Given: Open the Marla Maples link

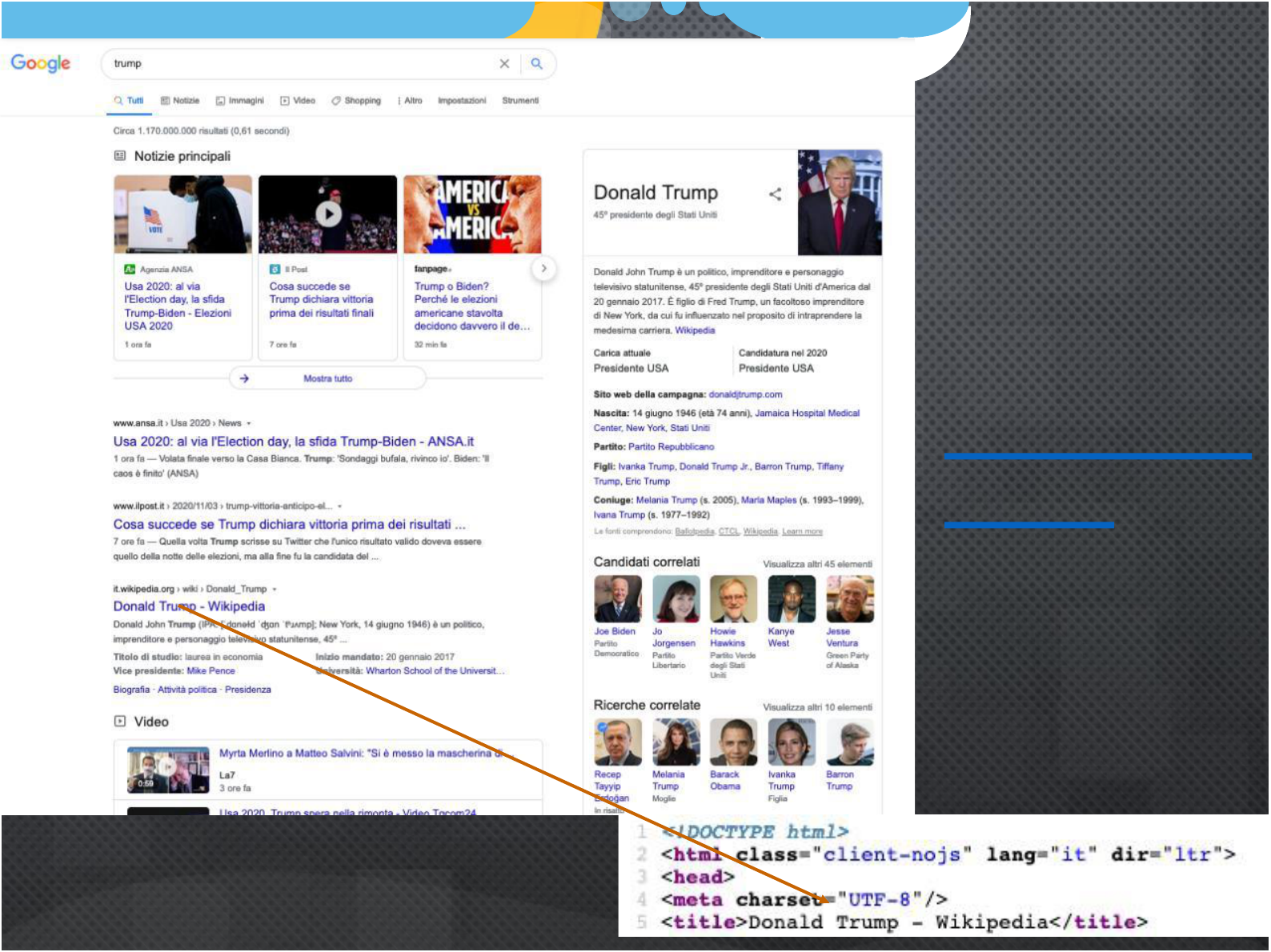Looking at the screenshot, I should click(x=768, y=500).
